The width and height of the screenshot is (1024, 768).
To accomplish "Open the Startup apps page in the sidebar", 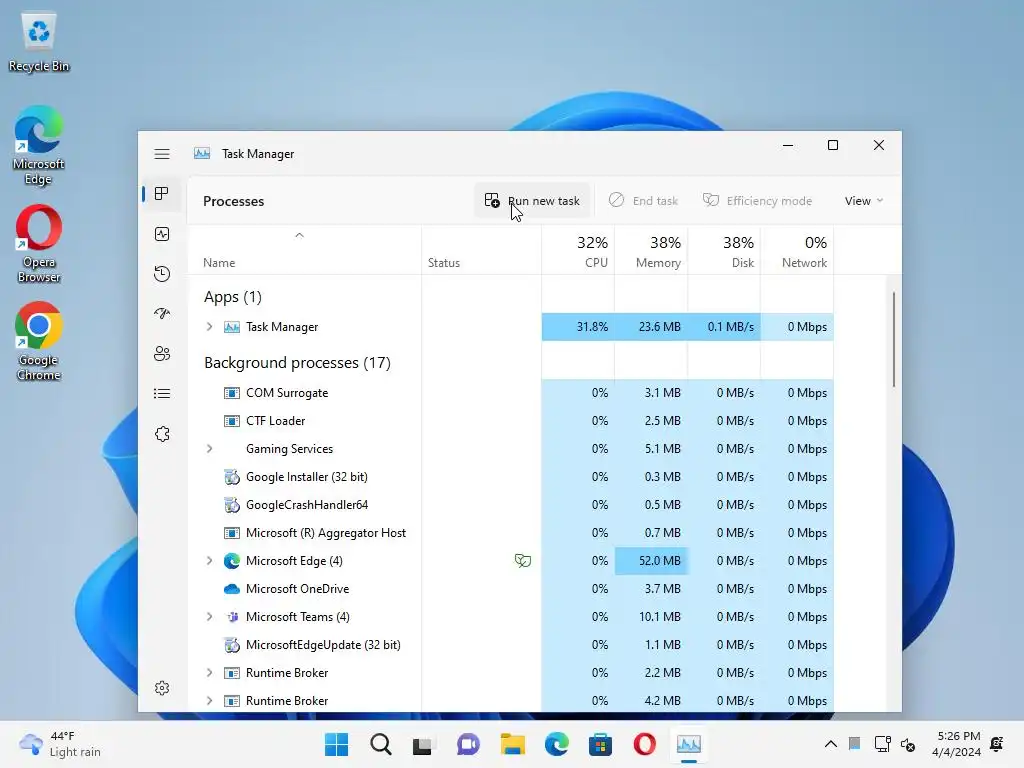I will tap(162, 313).
